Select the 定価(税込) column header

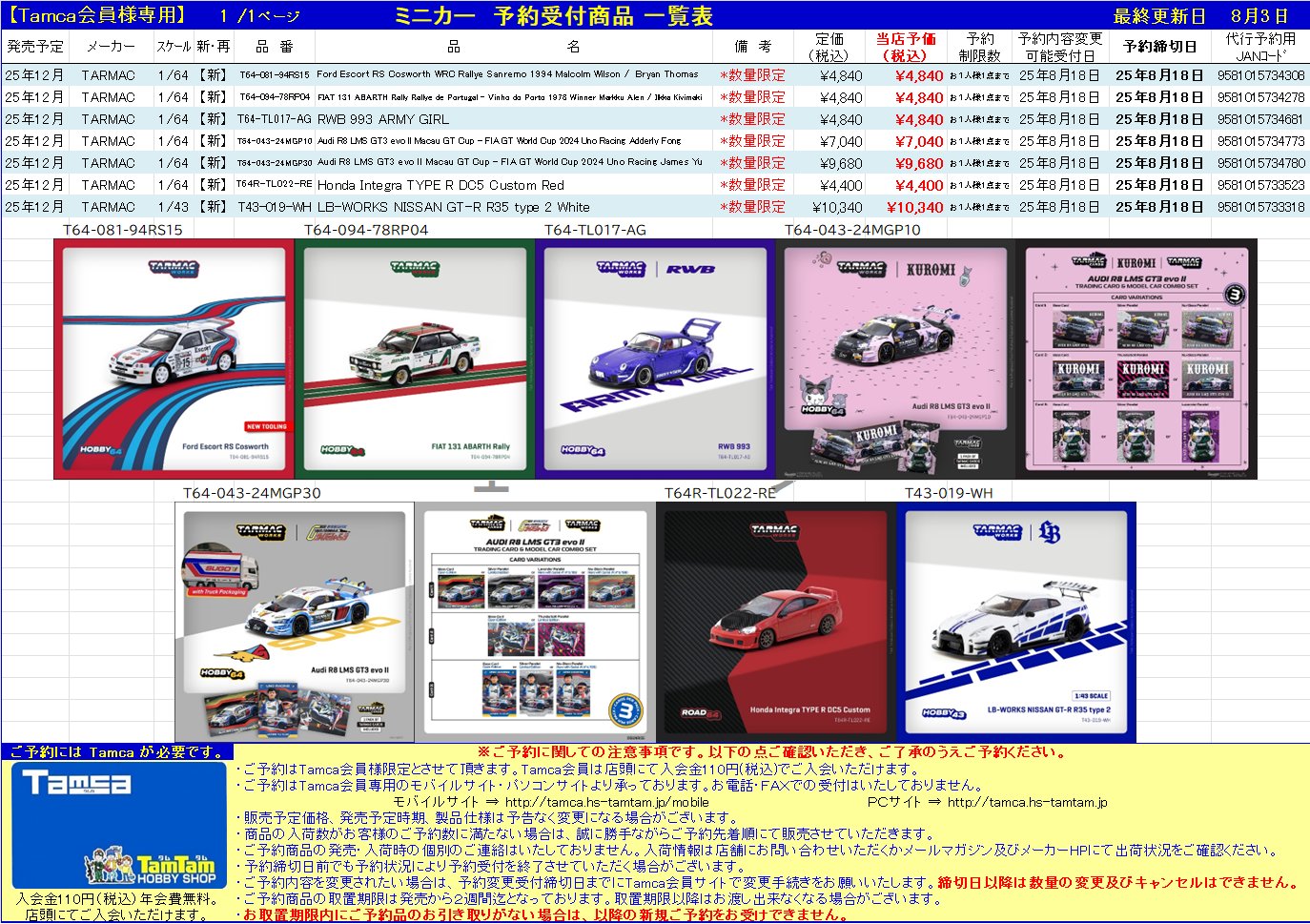[x=829, y=47]
